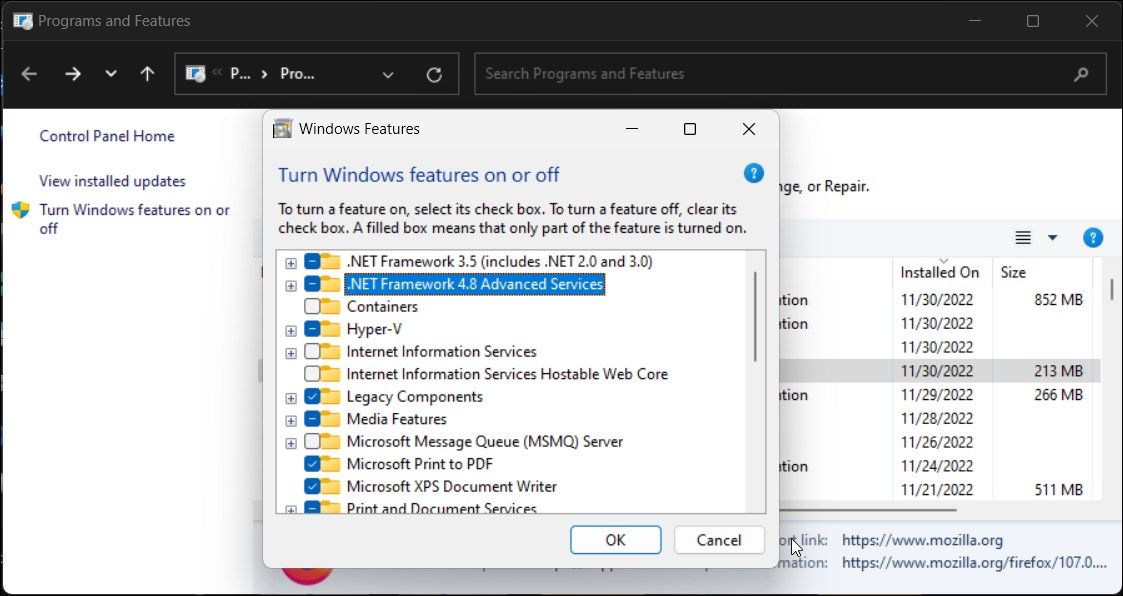The image size is (1123, 596).
Task: Select Microsoft Print to PDF label
Action: pyautogui.click(x=420, y=464)
